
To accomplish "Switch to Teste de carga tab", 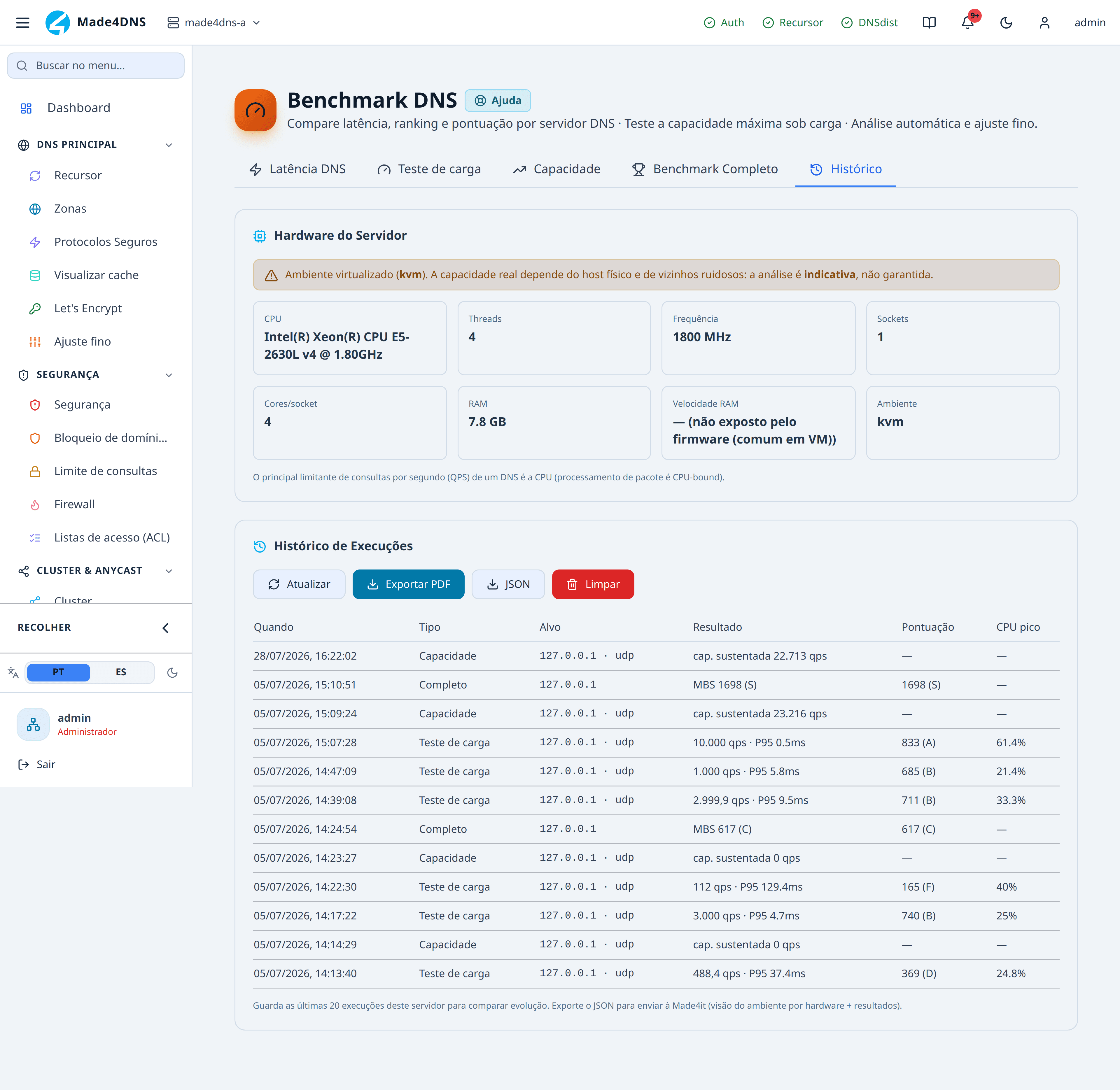I will pyautogui.click(x=429, y=169).
